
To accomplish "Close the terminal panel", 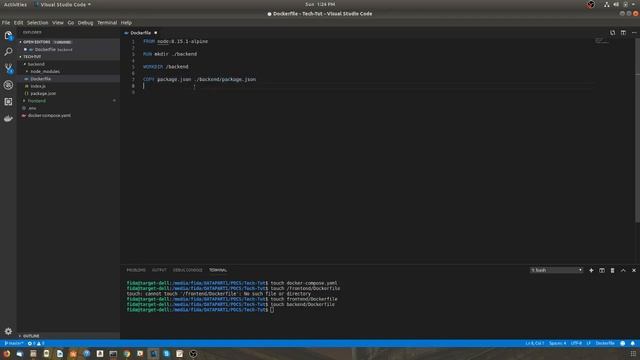I will 634,270.
